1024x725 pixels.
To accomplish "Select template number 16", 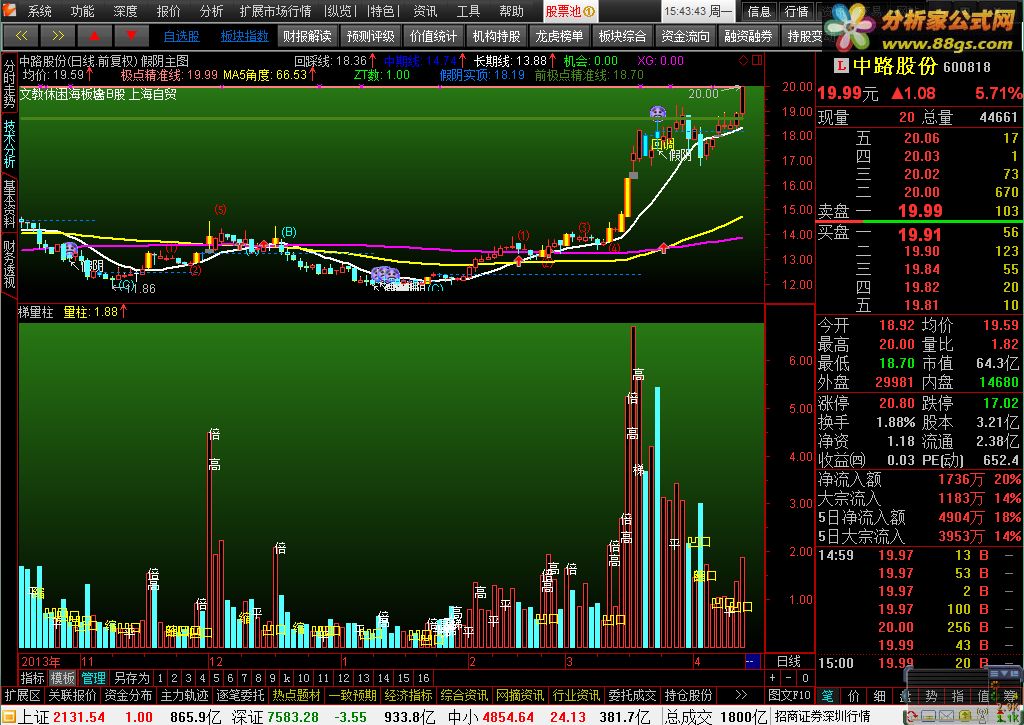I will pyautogui.click(x=423, y=678).
